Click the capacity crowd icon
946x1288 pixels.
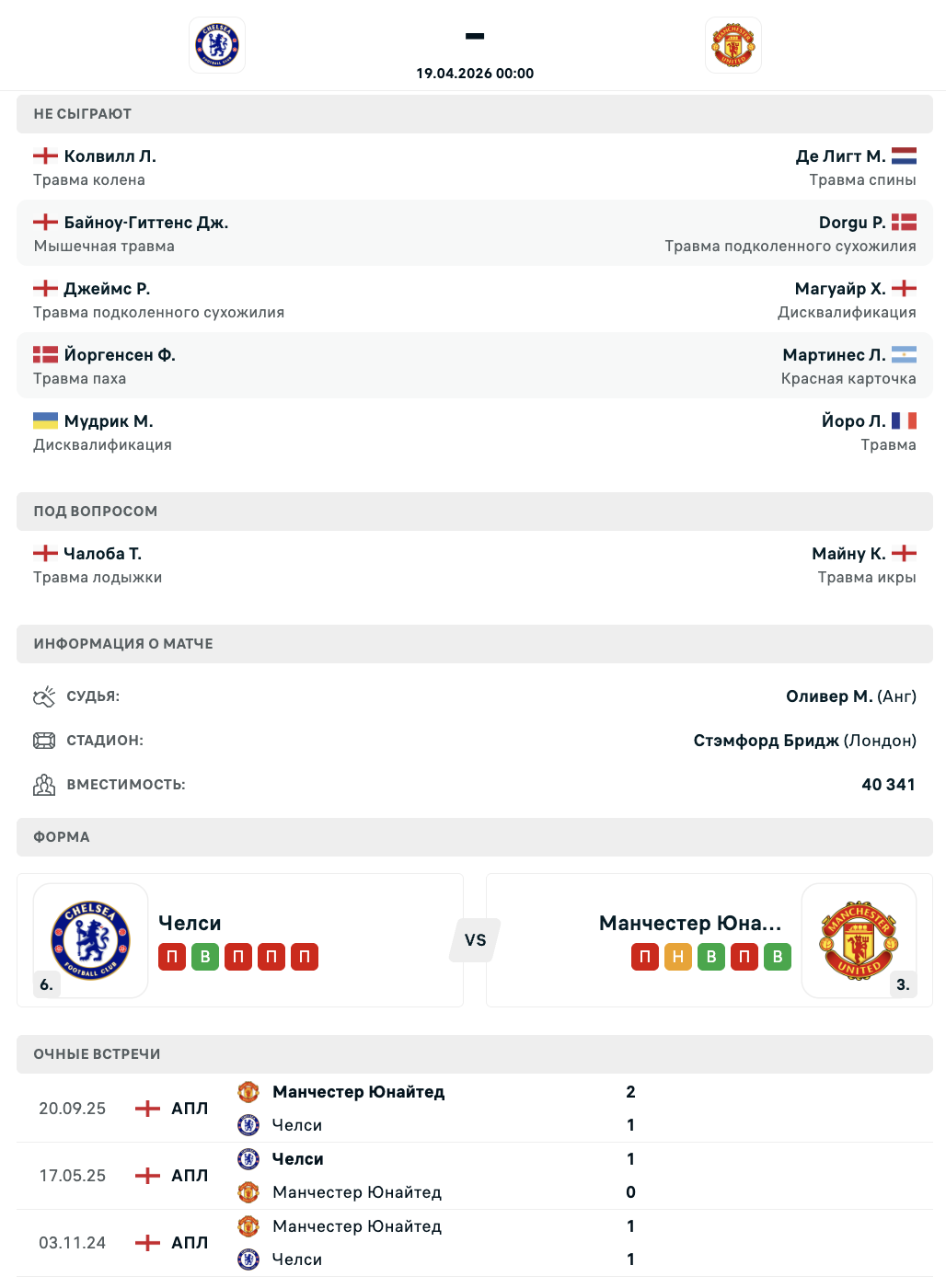point(44,785)
